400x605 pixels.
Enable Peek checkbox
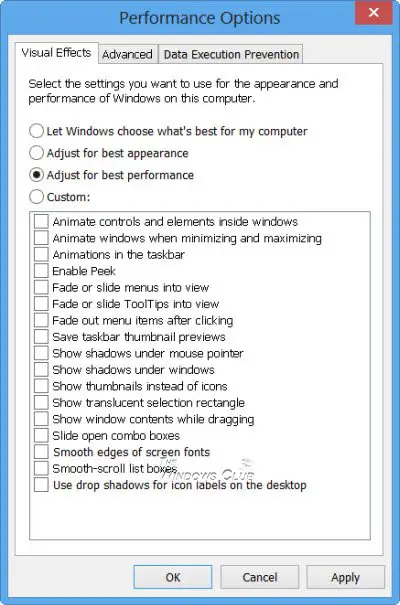41,271
